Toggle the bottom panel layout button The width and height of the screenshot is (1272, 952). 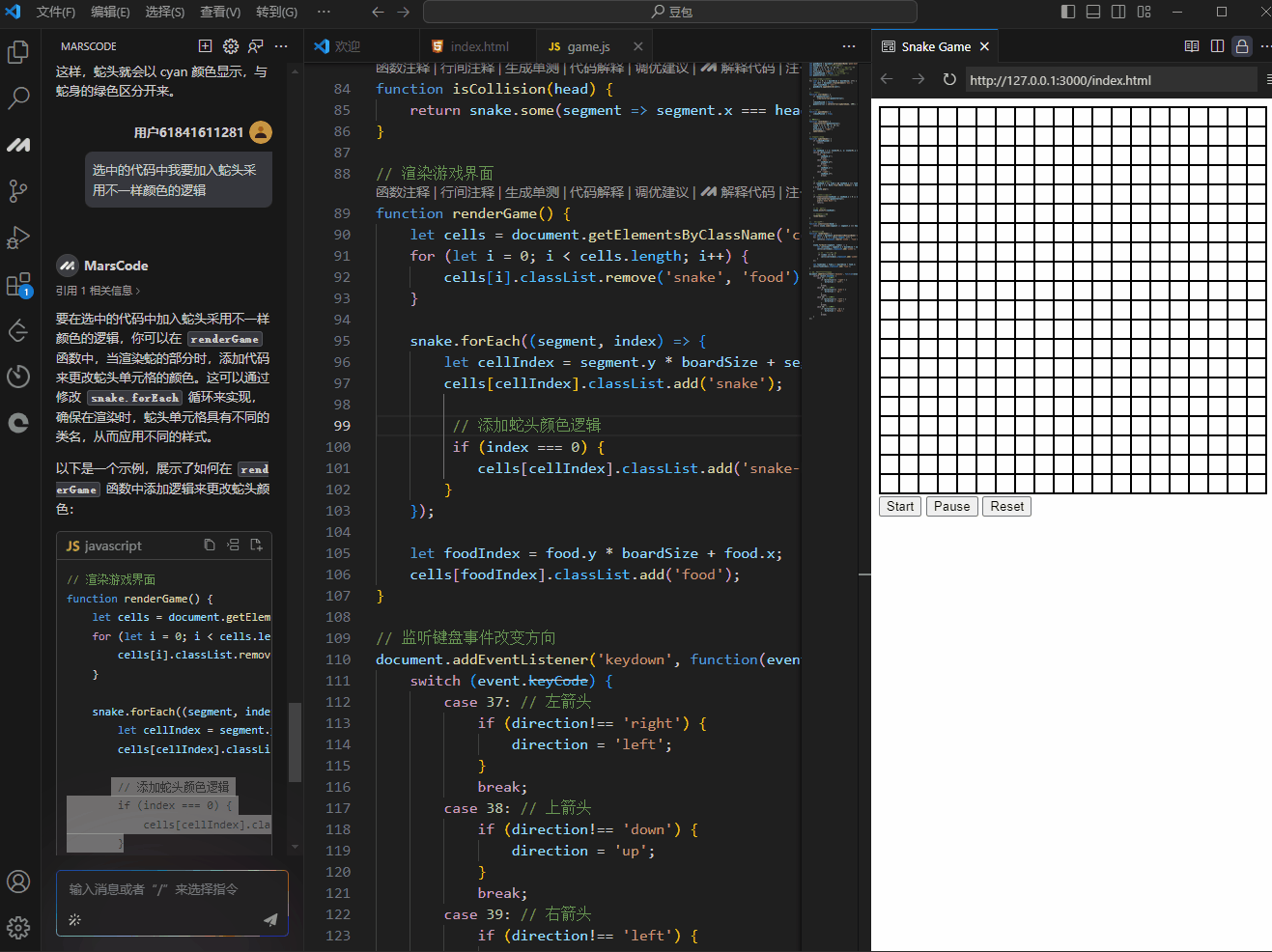point(1093,12)
